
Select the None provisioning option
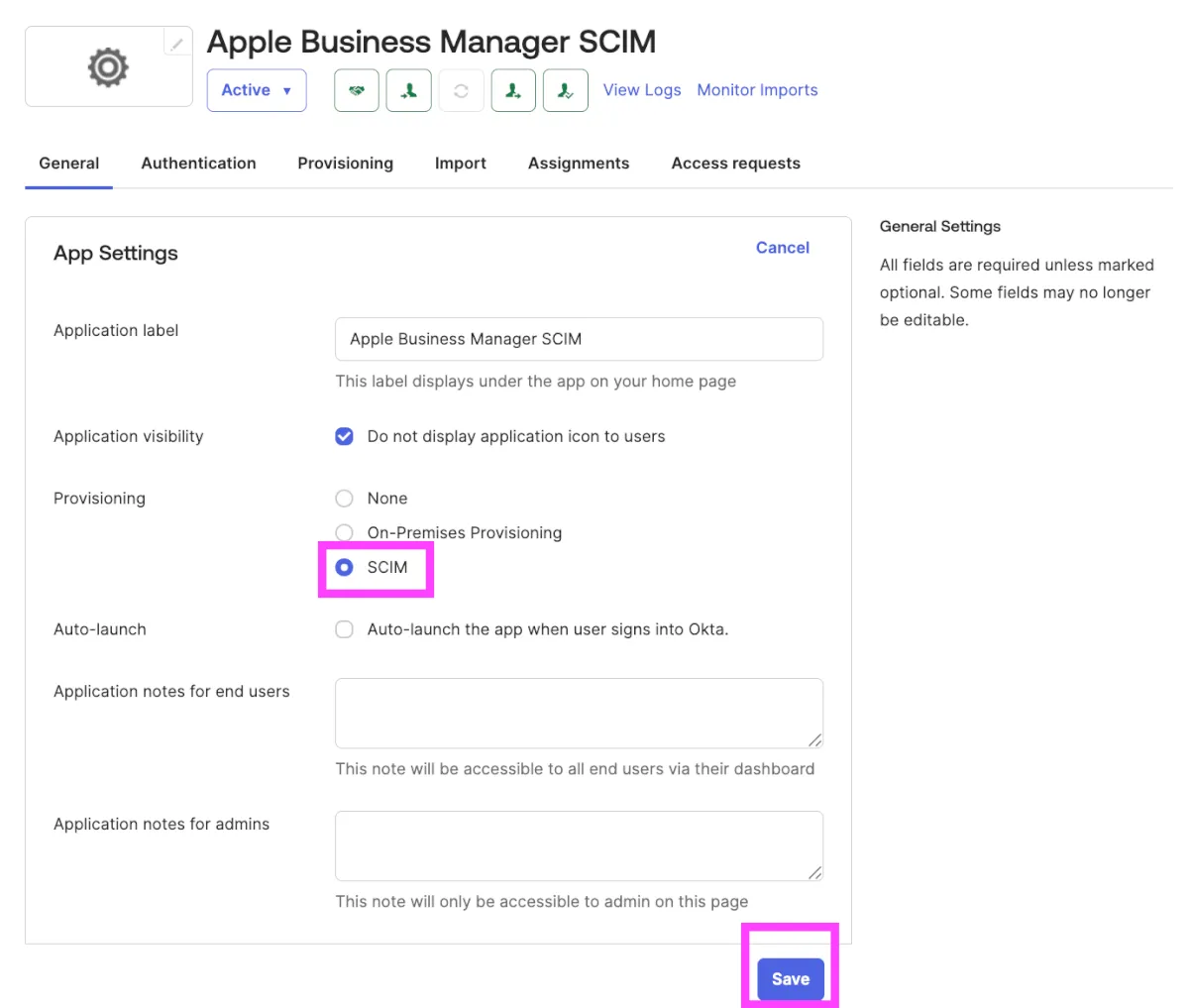[x=344, y=499]
